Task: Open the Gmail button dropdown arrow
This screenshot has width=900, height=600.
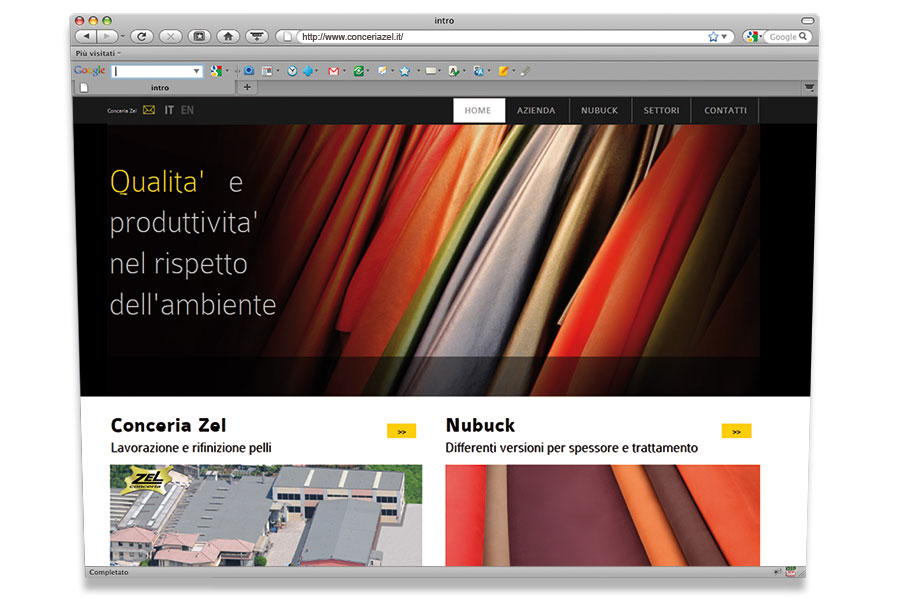Action: pyautogui.click(x=344, y=71)
